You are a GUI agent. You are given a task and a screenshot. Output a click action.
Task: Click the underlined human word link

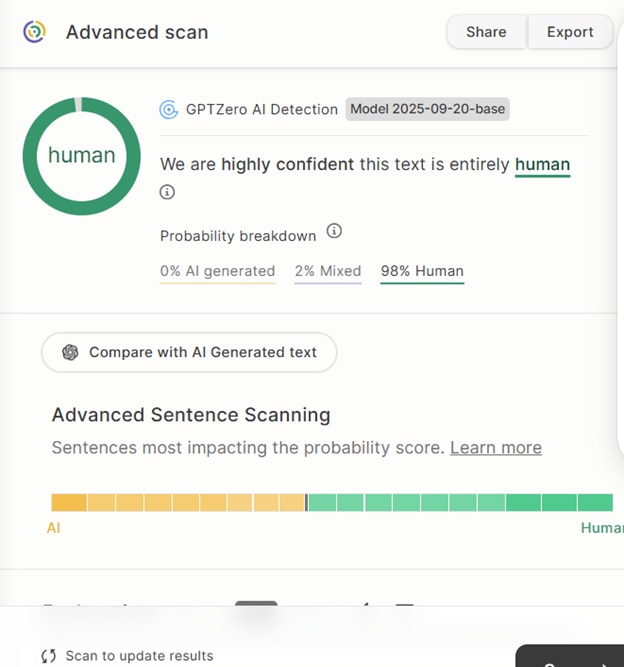(542, 164)
